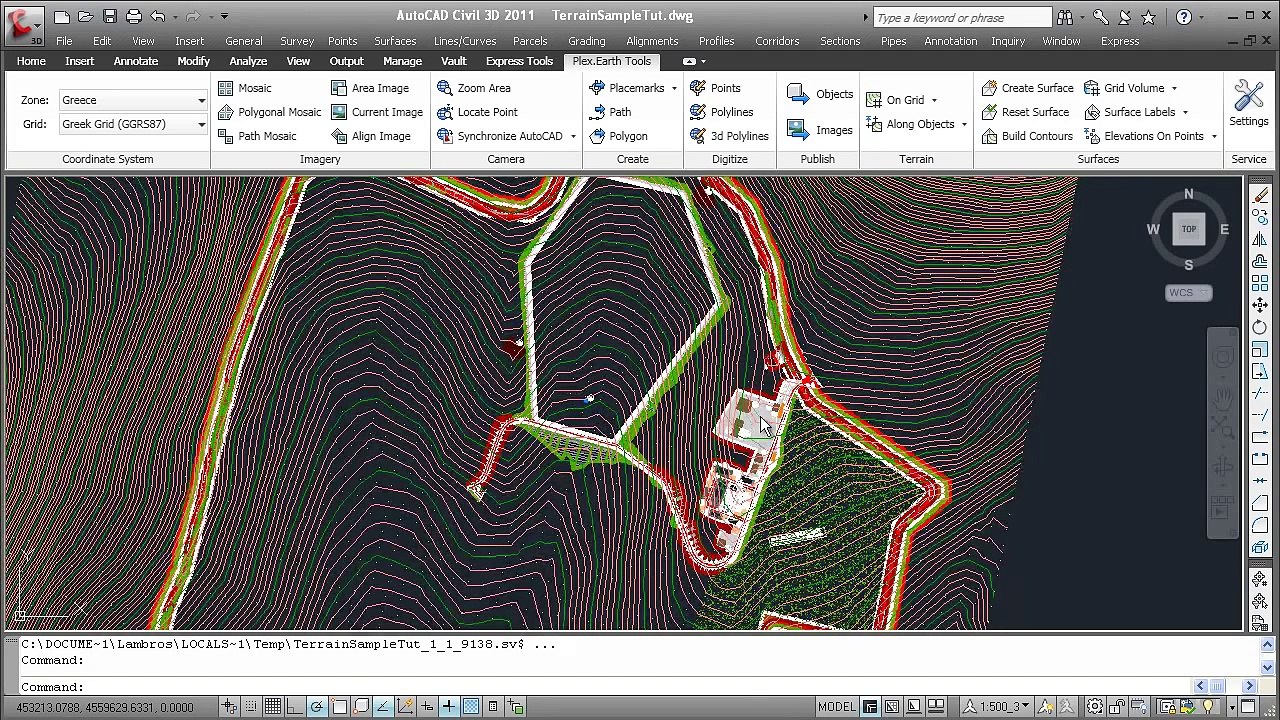This screenshot has width=1280, height=720.
Task: Open the annotation scale 1:500 dropdown
Action: tap(1005, 707)
